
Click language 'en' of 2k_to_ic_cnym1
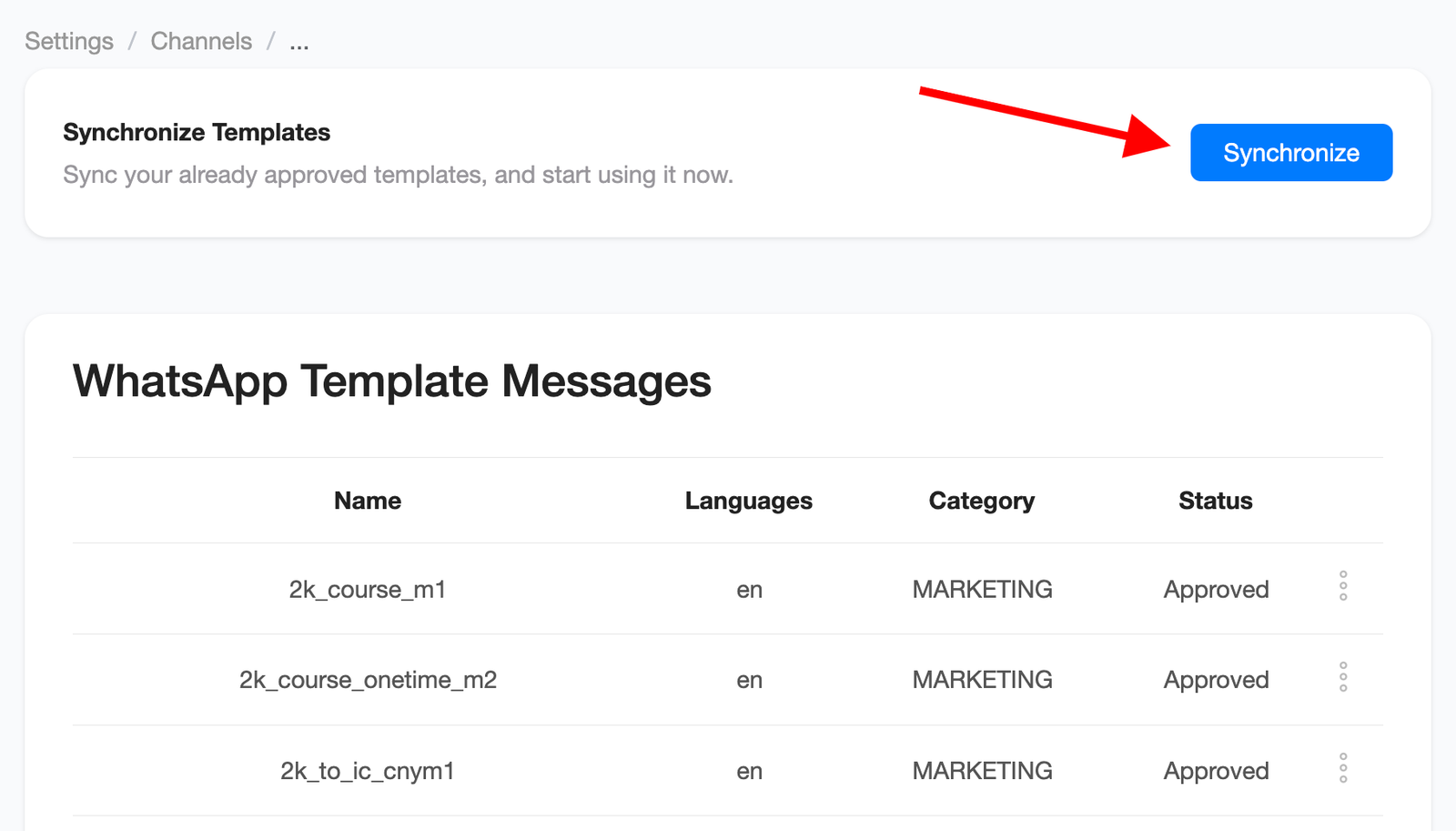749,771
